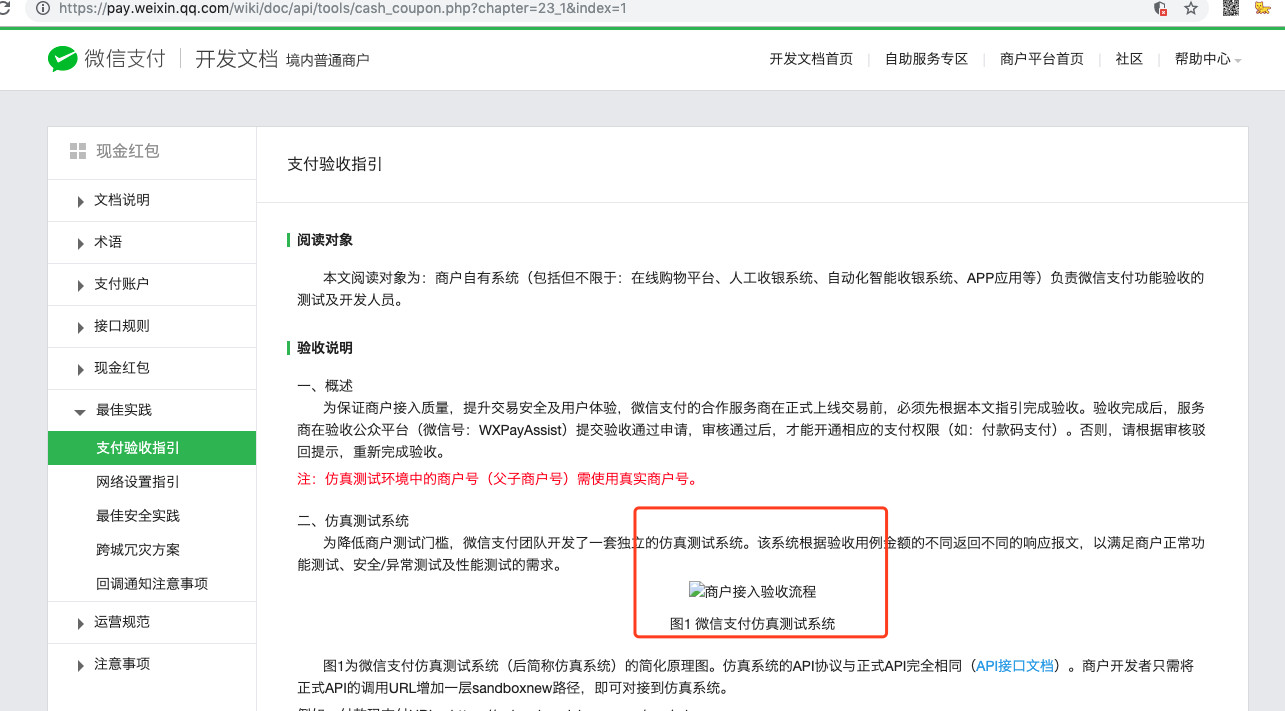1285x711 pixels.
Task: Follow the API接口文档 link
Action: click(1015, 665)
